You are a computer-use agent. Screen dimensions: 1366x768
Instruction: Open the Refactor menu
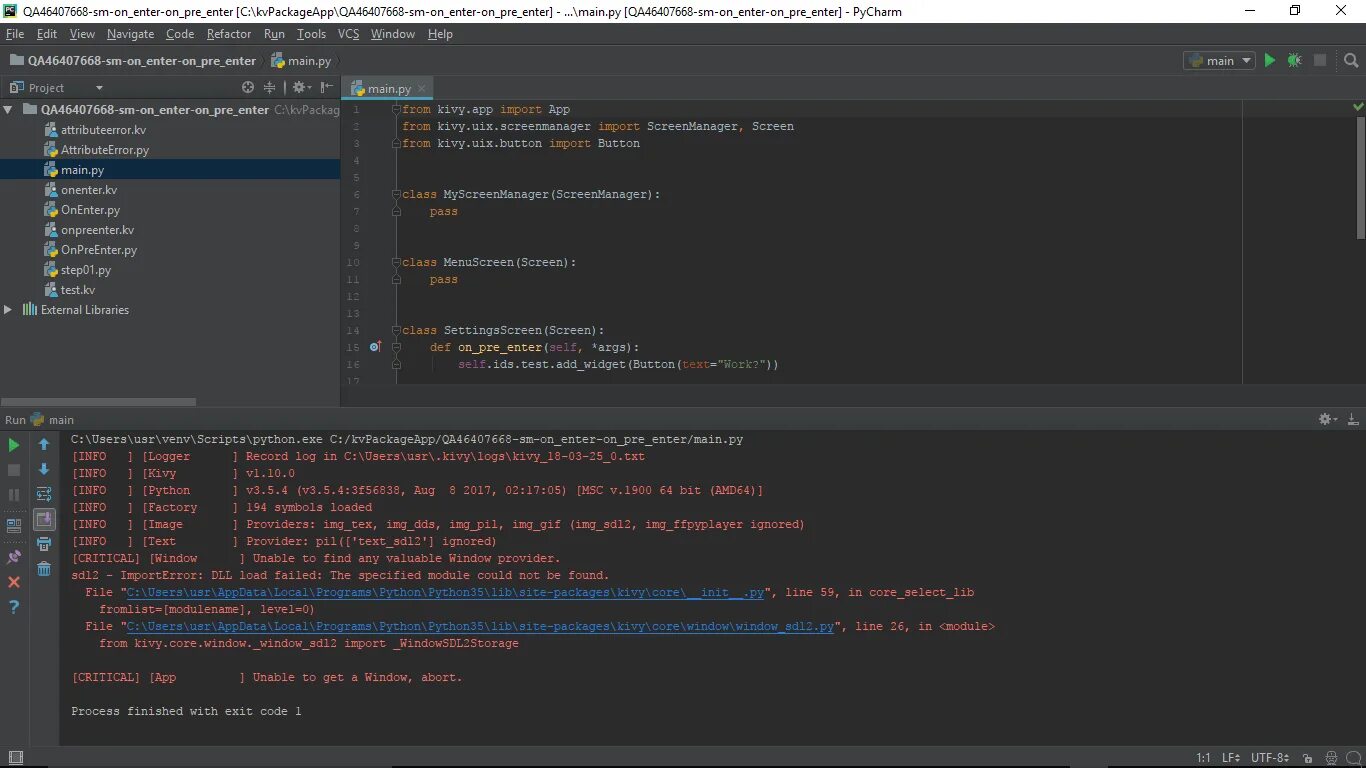pyautogui.click(x=229, y=34)
